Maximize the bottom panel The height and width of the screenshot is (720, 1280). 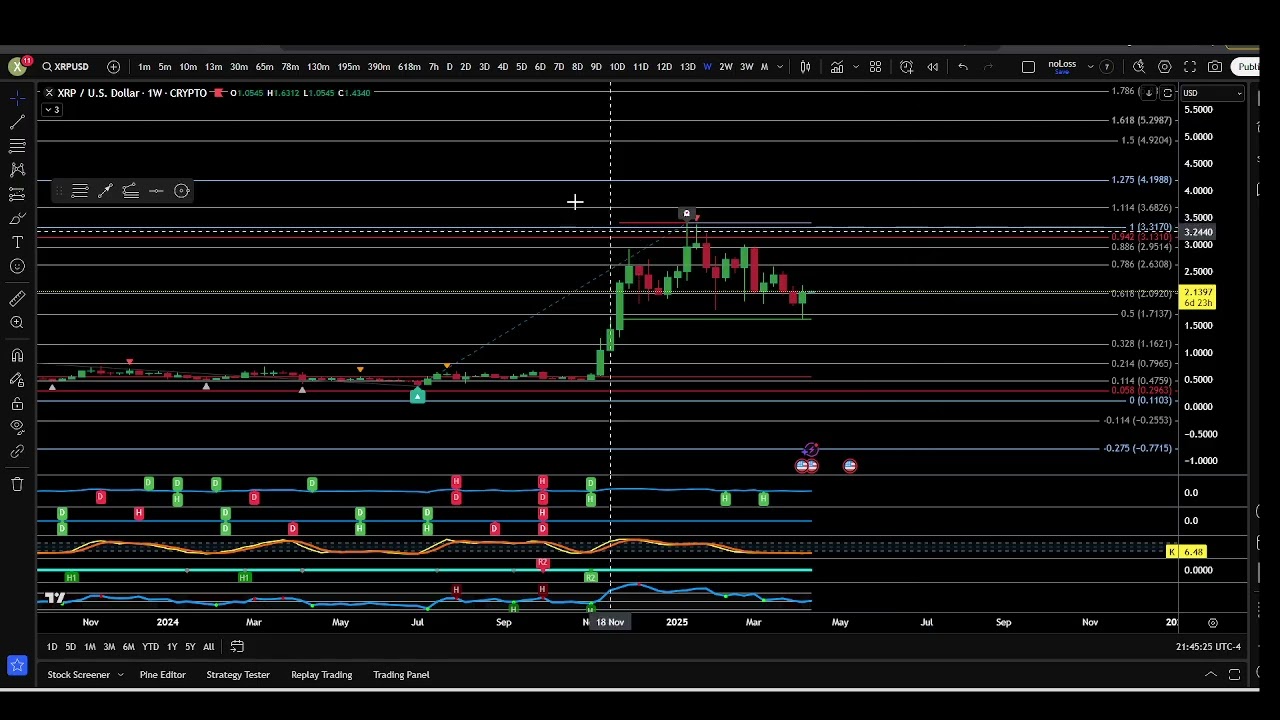click(1234, 675)
